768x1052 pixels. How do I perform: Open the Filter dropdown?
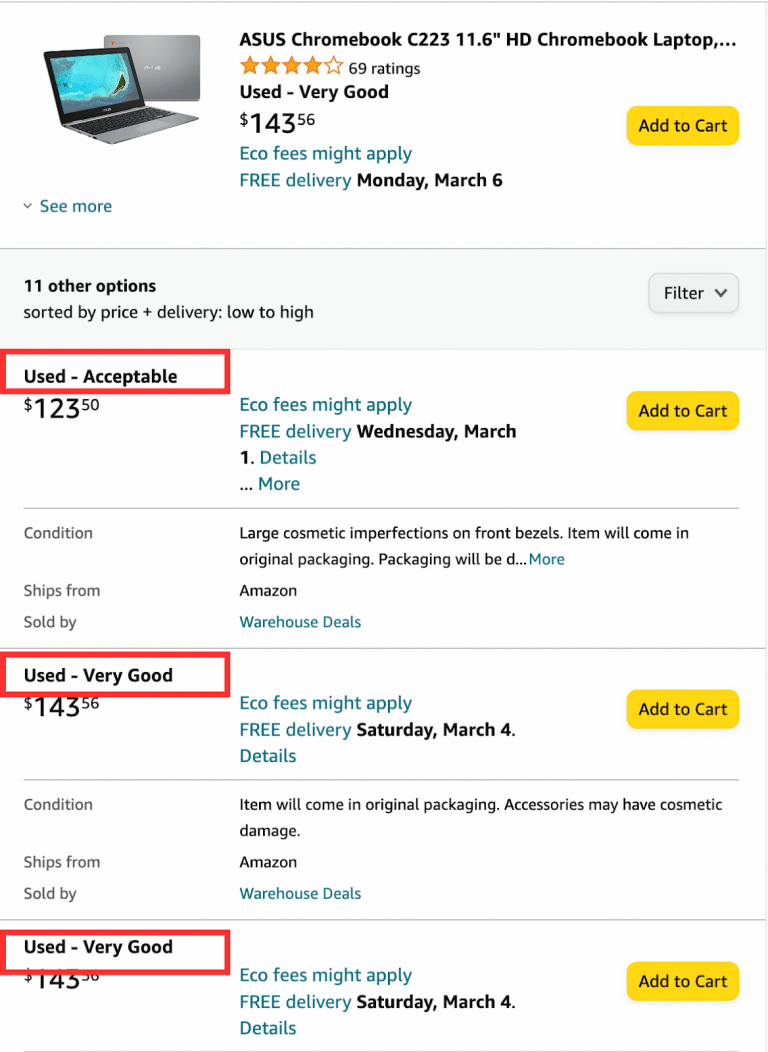(x=693, y=293)
